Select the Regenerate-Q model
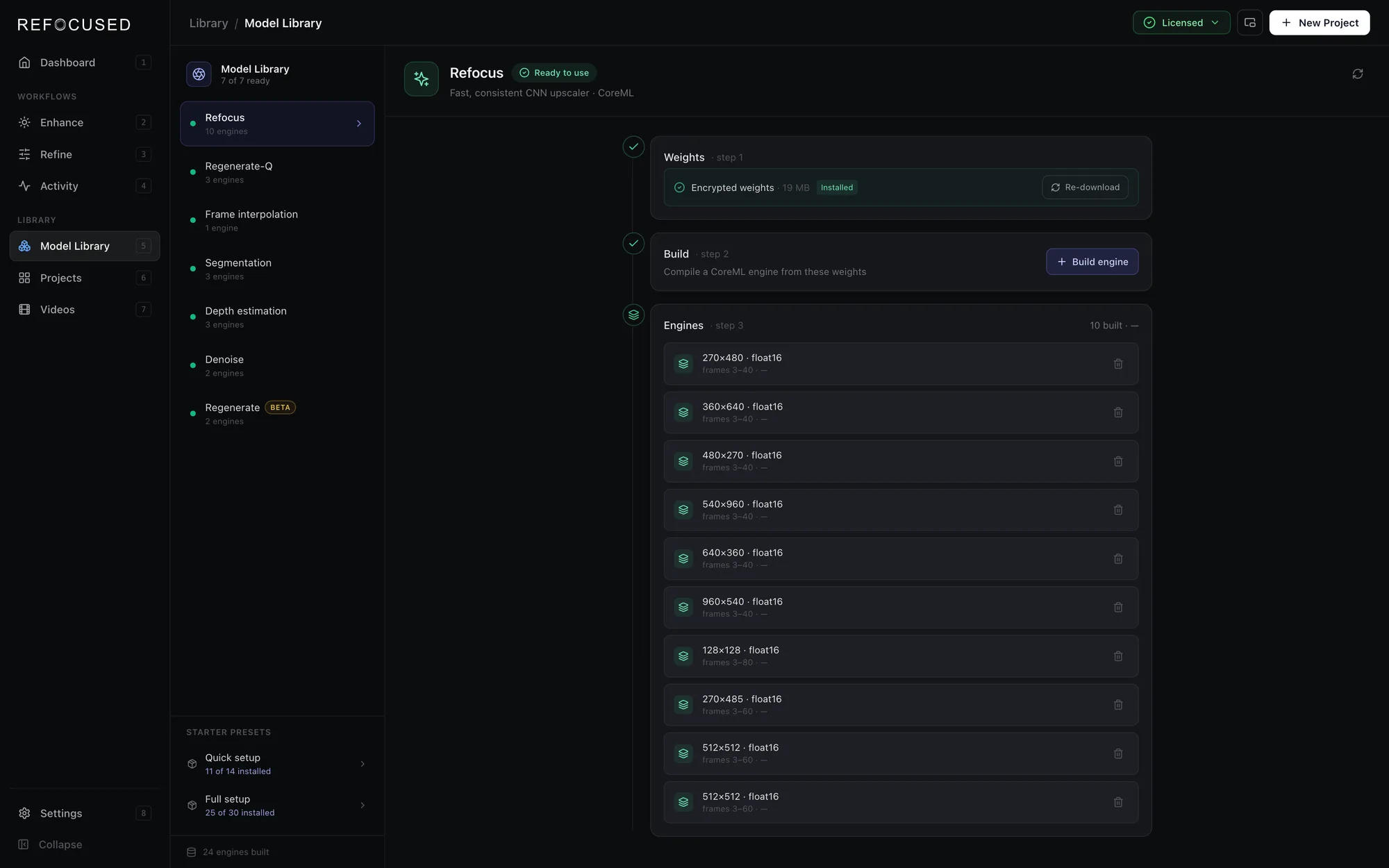1389x868 pixels. click(277, 172)
